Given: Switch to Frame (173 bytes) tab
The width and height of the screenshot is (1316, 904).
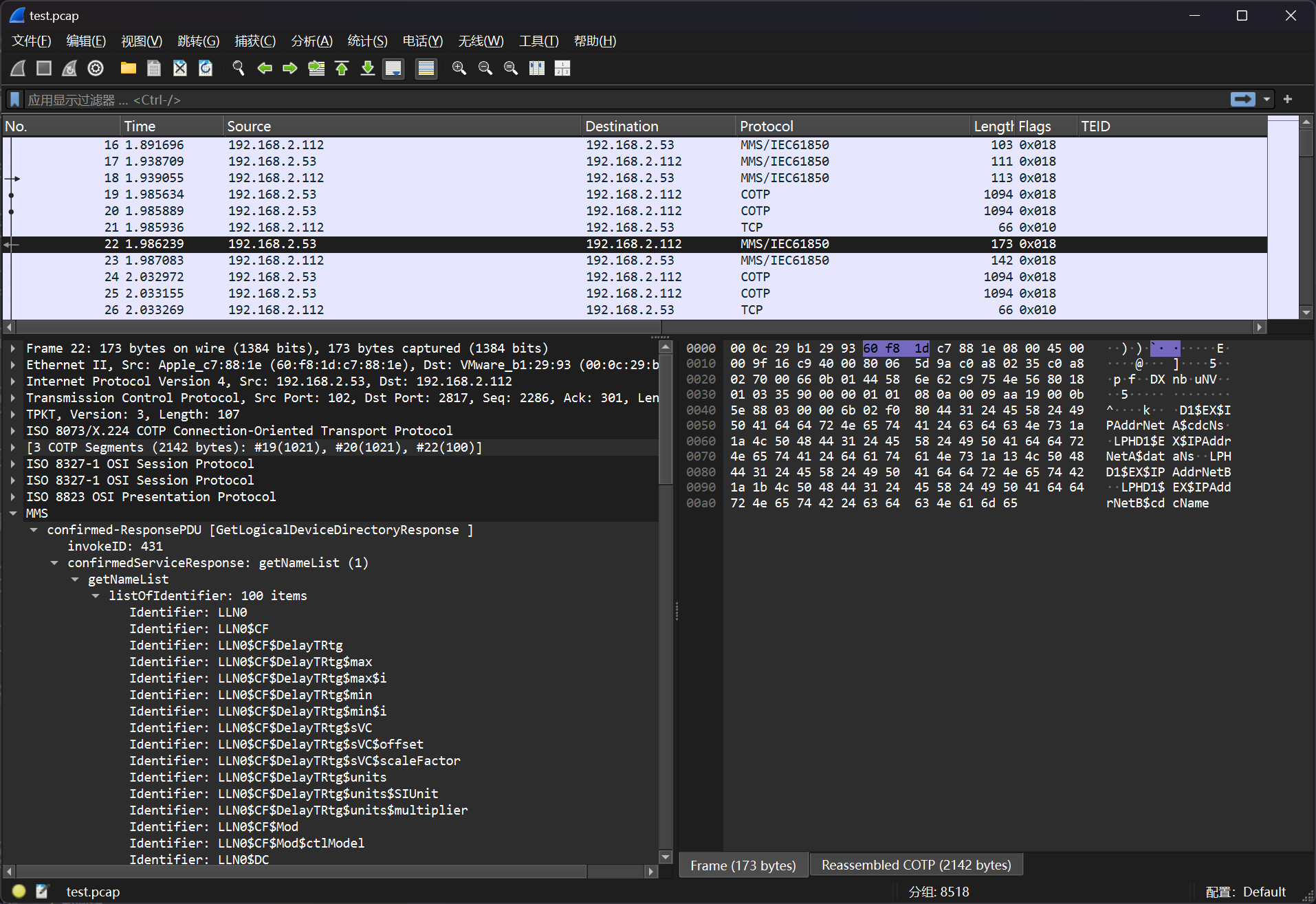Looking at the screenshot, I should [x=743, y=865].
